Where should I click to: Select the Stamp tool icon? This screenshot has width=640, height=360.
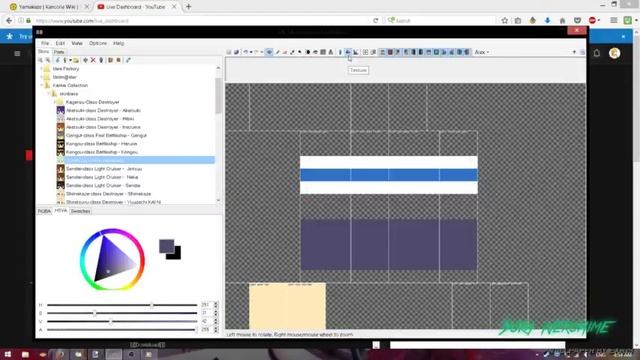point(331,52)
